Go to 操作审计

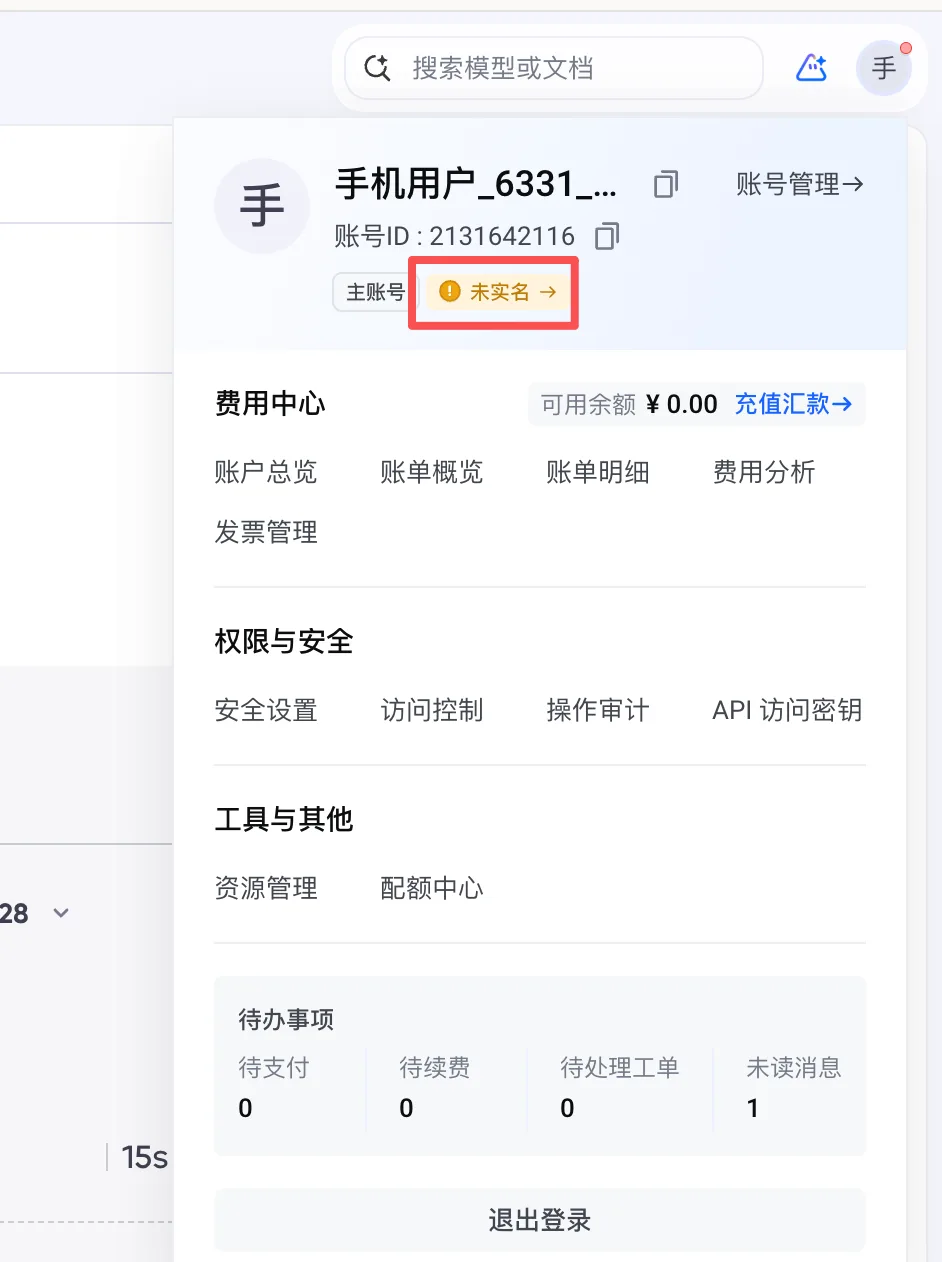(598, 711)
